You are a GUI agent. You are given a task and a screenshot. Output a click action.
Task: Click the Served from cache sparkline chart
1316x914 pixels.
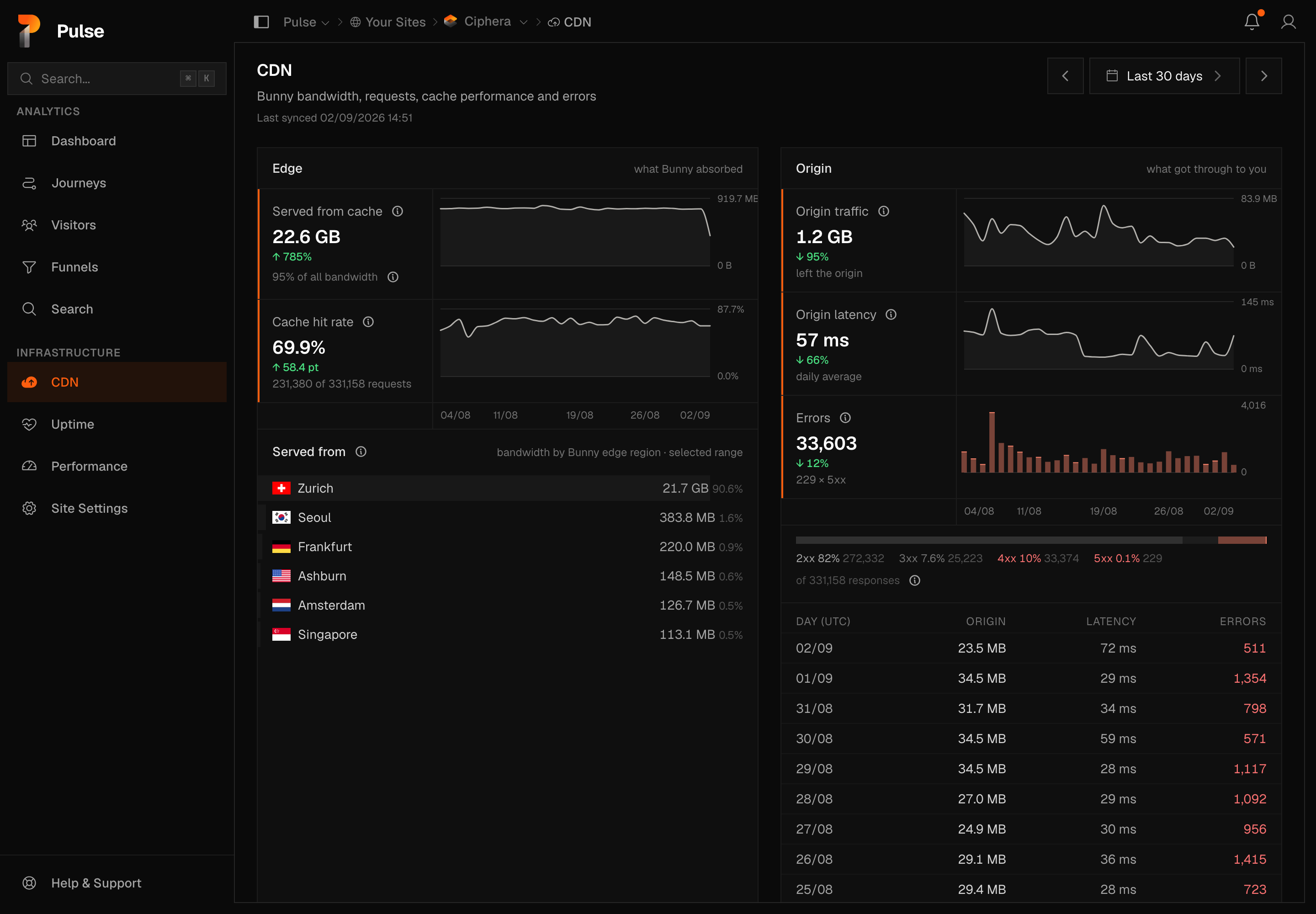pyautogui.click(x=575, y=232)
